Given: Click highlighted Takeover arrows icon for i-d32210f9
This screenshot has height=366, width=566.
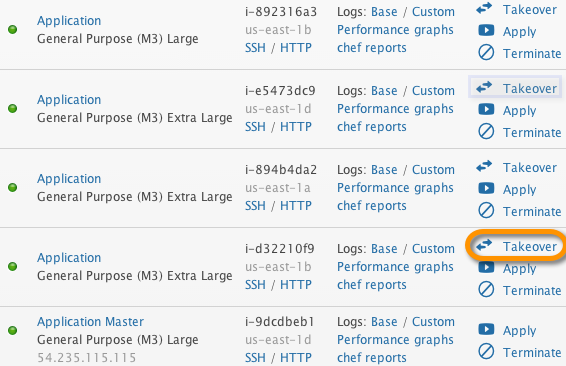Looking at the screenshot, I should click(x=484, y=245).
